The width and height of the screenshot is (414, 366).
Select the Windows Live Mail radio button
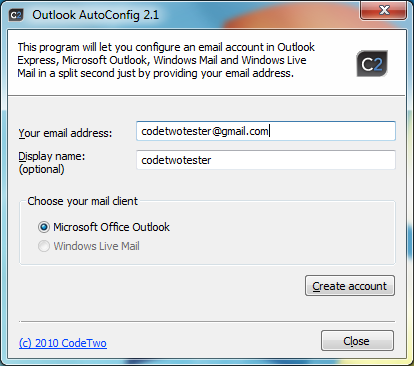click(x=44, y=246)
